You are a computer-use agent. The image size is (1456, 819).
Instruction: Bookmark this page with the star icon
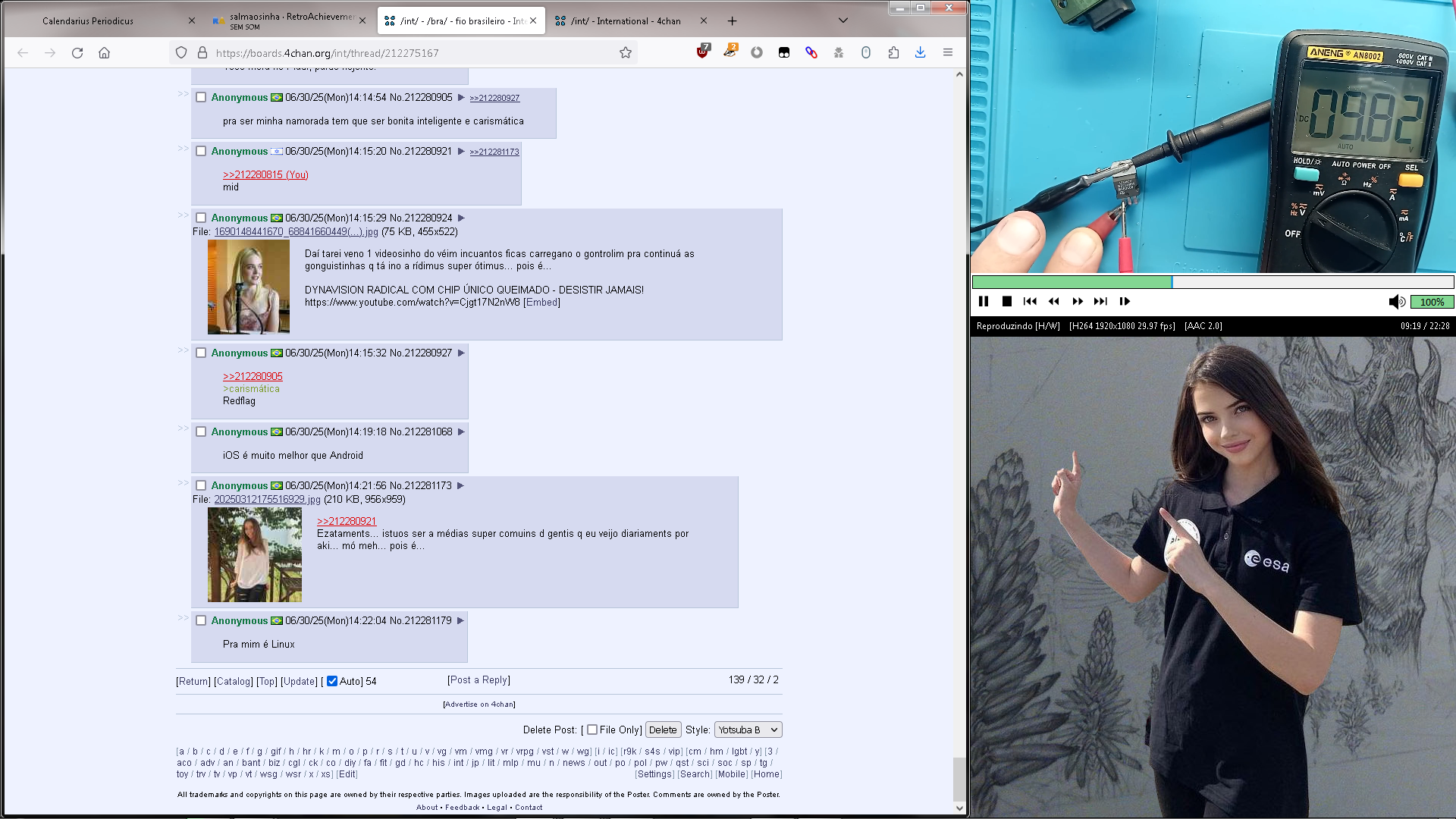(626, 52)
